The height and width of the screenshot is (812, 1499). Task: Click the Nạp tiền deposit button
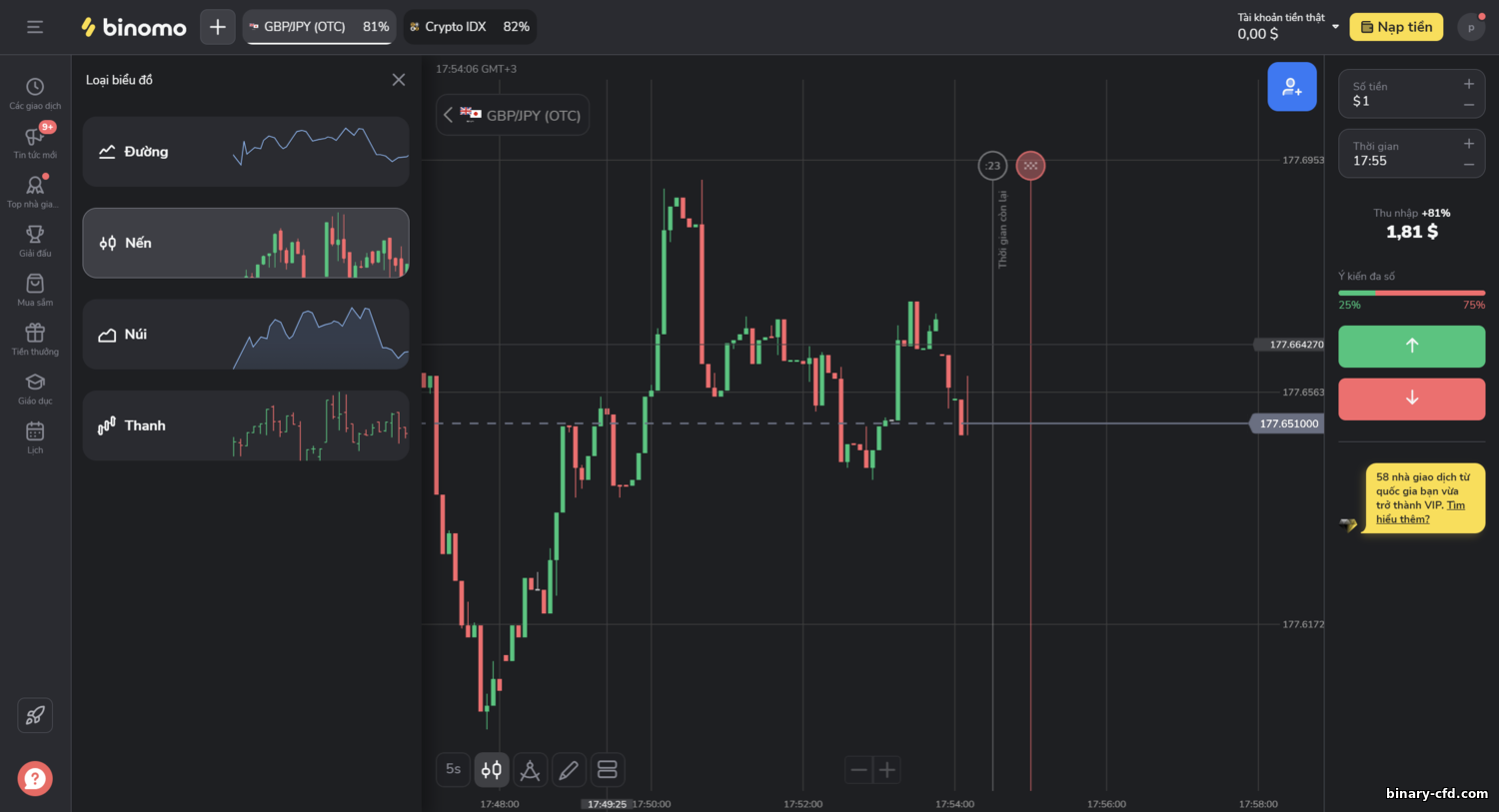point(1396,27)
